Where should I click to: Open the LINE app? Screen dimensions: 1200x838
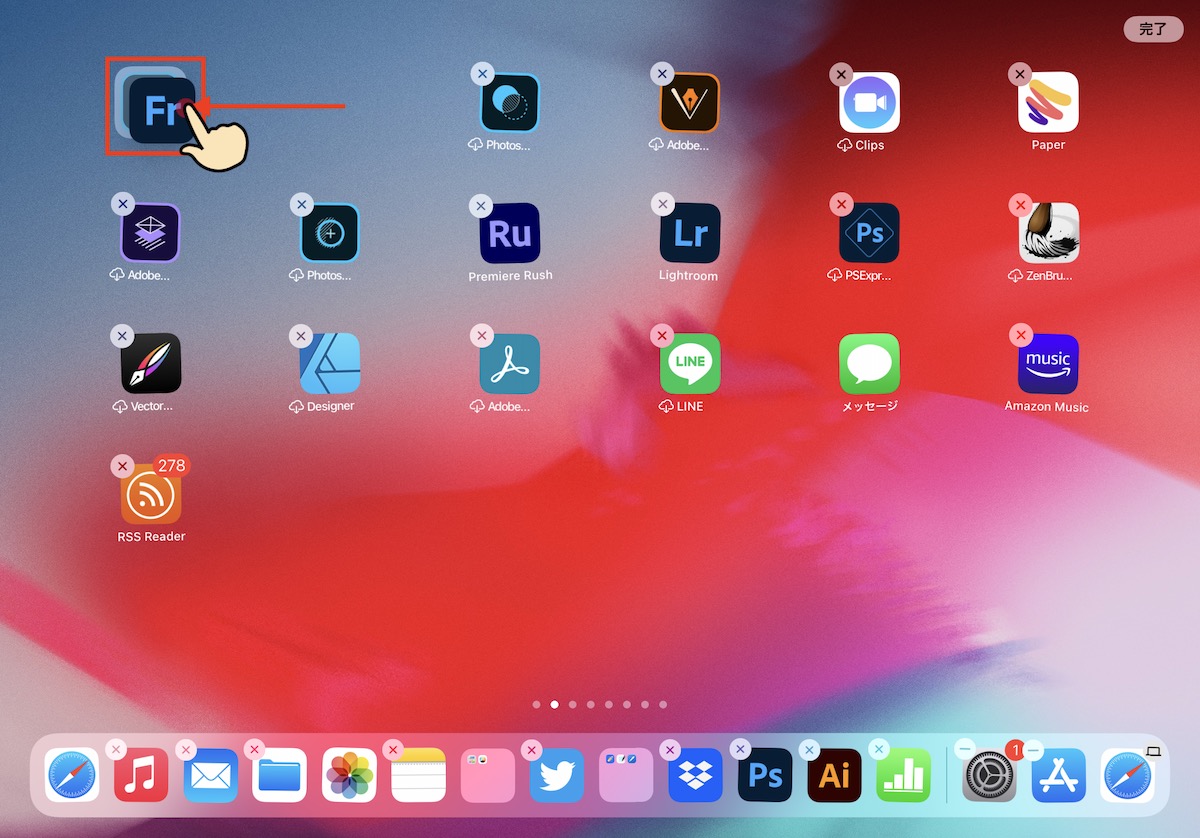click(x=689, y=363)
